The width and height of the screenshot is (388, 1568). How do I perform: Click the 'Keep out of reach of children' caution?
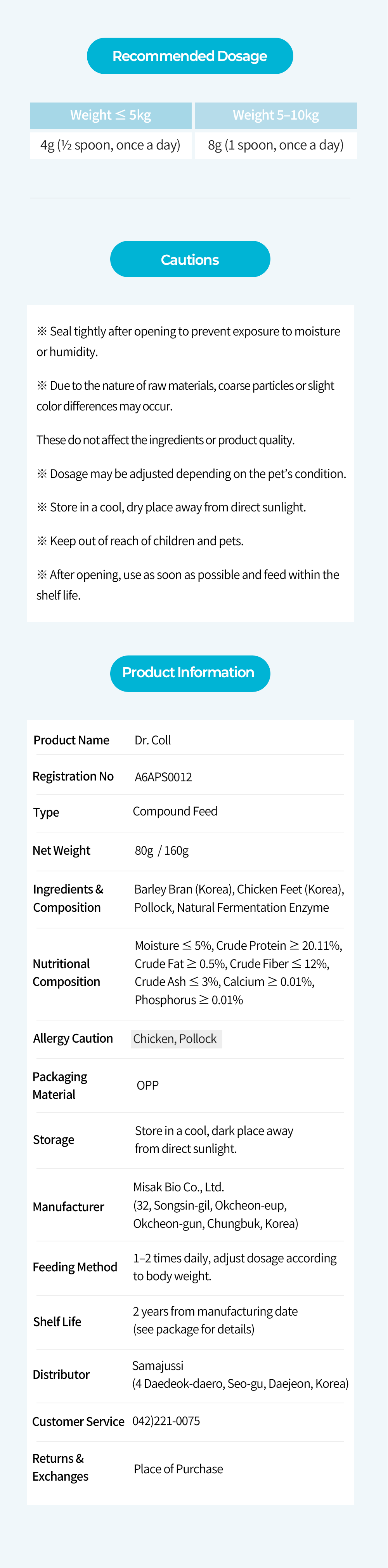pos(146,541)
